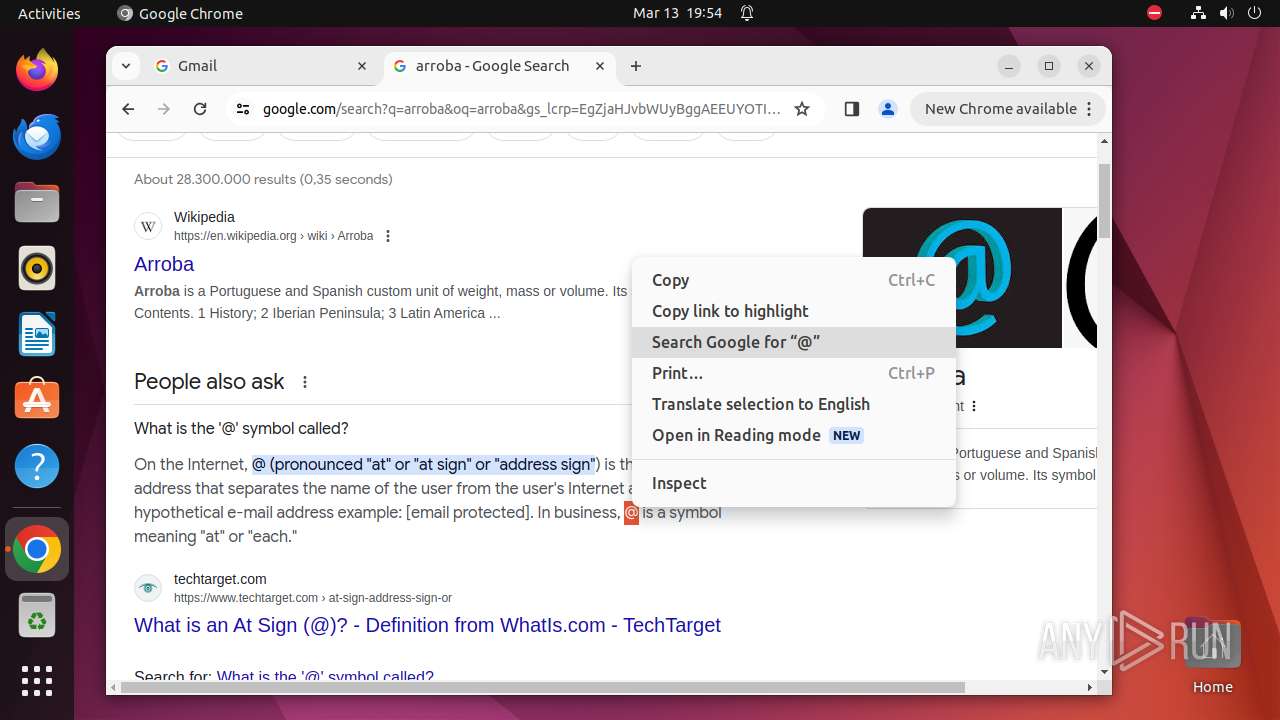Open the Google Chrome app menu in top bar

[180, 13]
